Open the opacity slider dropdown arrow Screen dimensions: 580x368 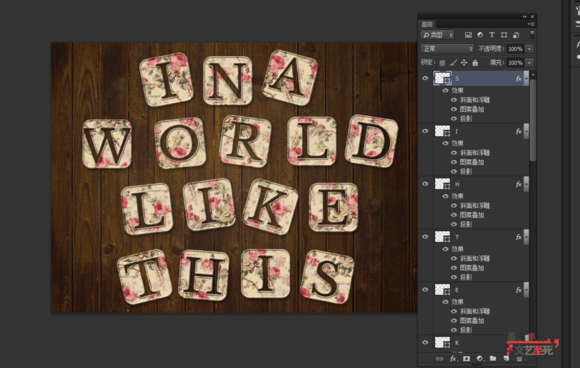(530, 49)
